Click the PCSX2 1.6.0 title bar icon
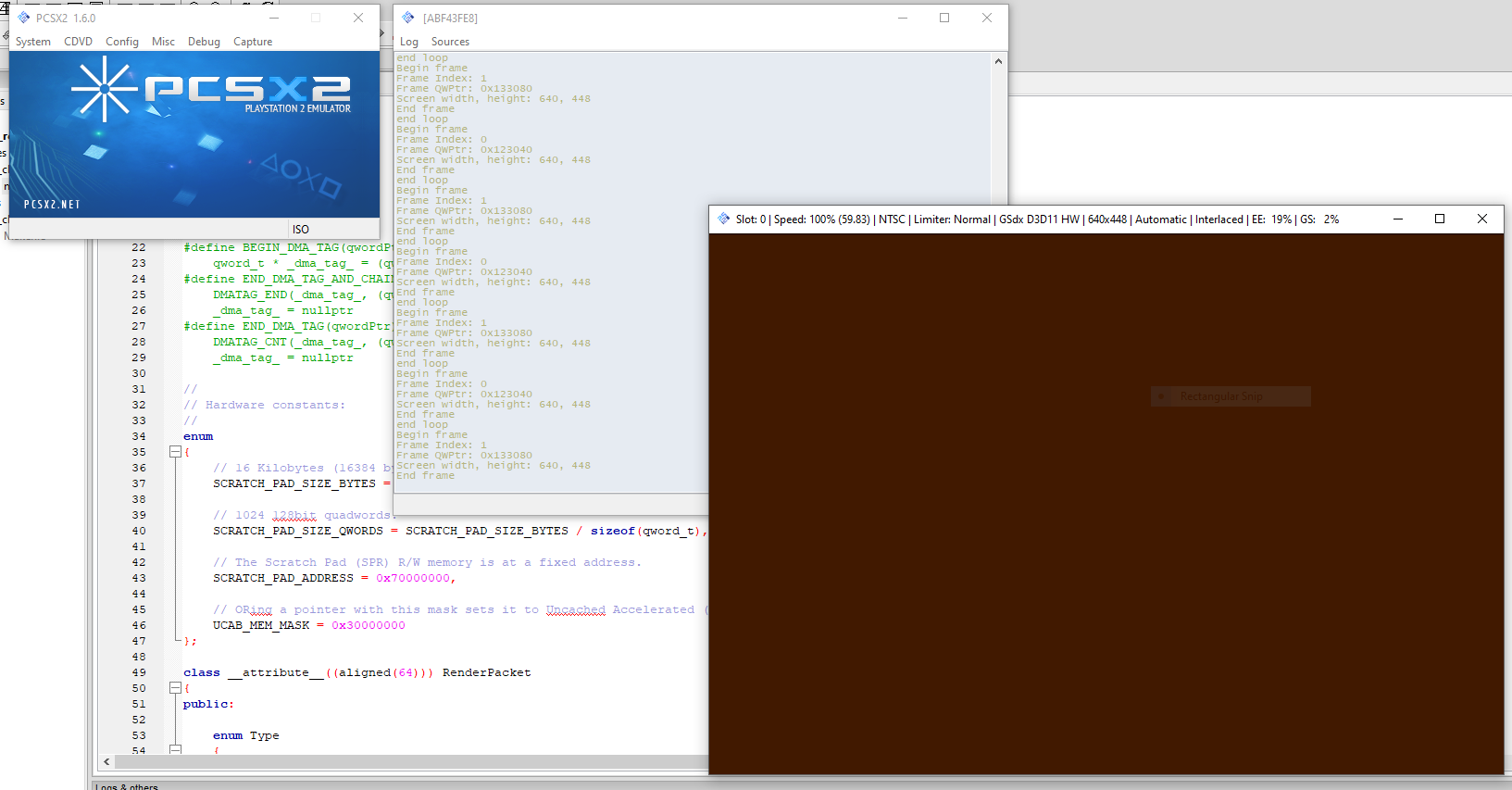The width and height of the screenshot is (1512, 790). pos(23,18)
